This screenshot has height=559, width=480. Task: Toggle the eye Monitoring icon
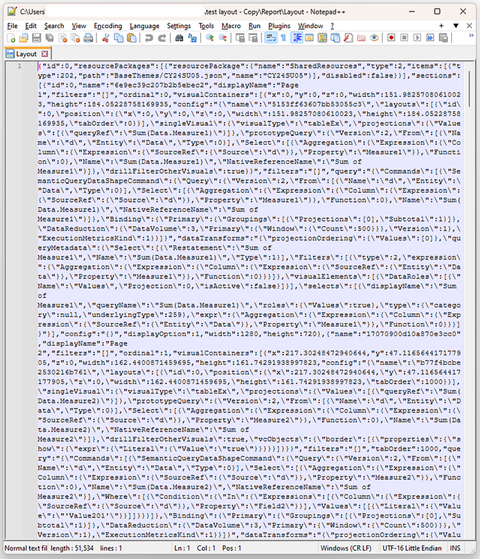tap(374, 38)
